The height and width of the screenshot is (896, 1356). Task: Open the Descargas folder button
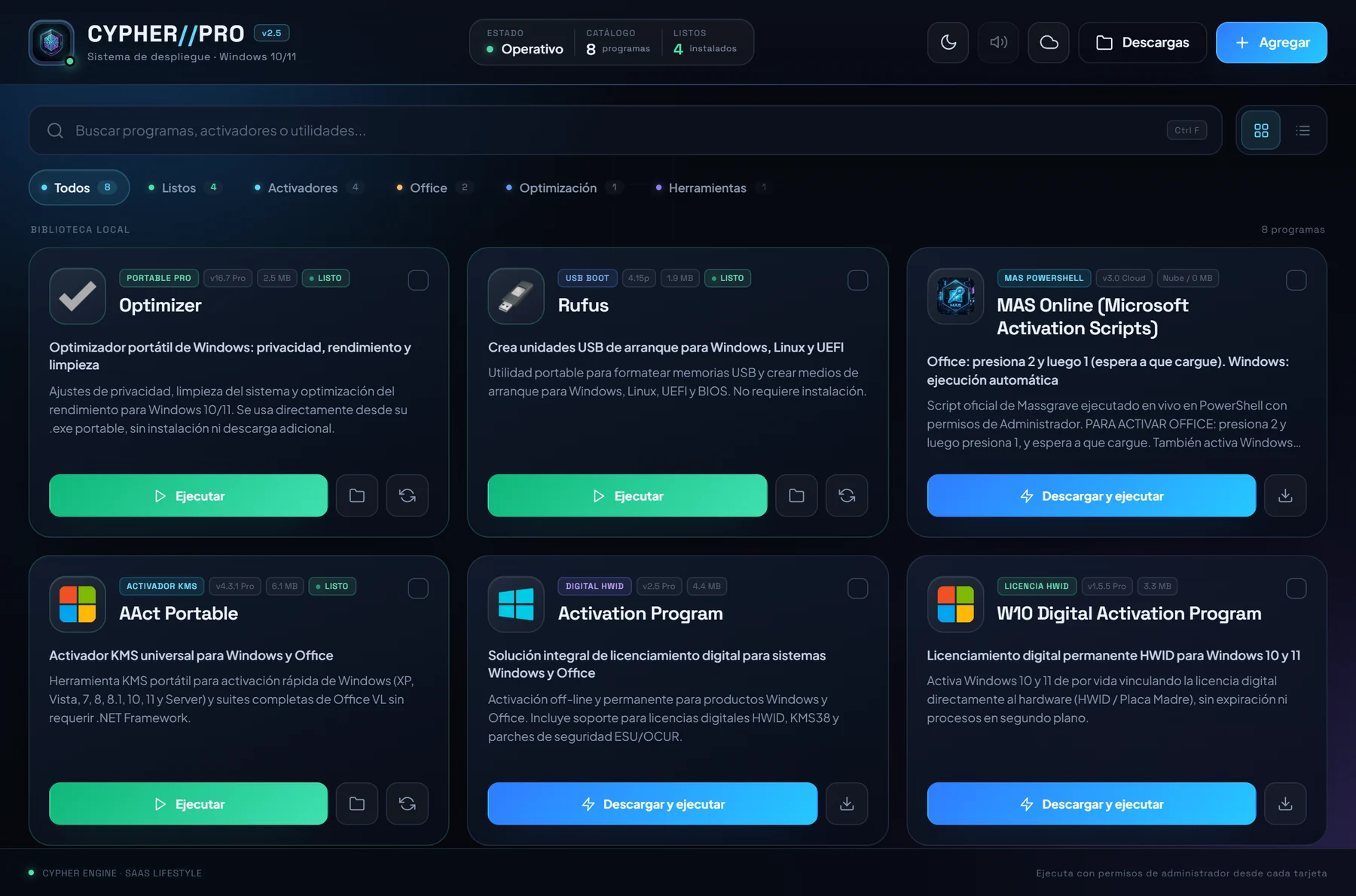[1142, 42]
